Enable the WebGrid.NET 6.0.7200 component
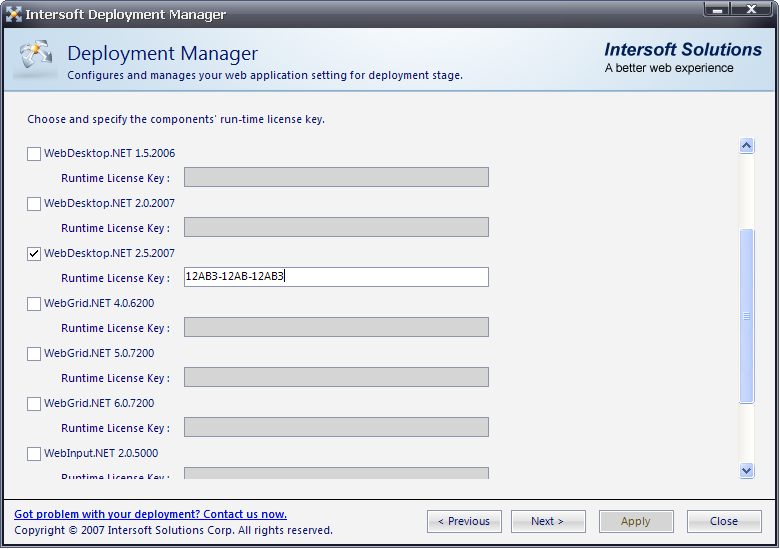 click(34, 404)
